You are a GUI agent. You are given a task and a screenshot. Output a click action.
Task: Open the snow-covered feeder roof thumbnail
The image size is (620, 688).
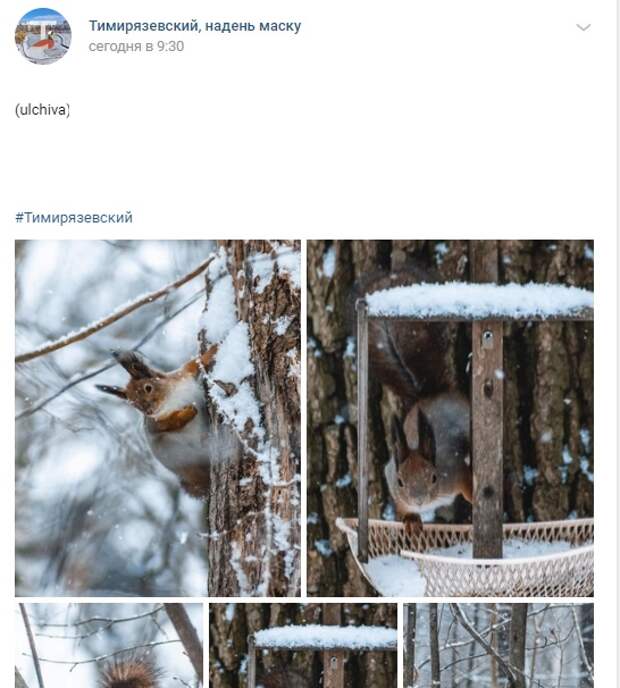click(303, 645)
